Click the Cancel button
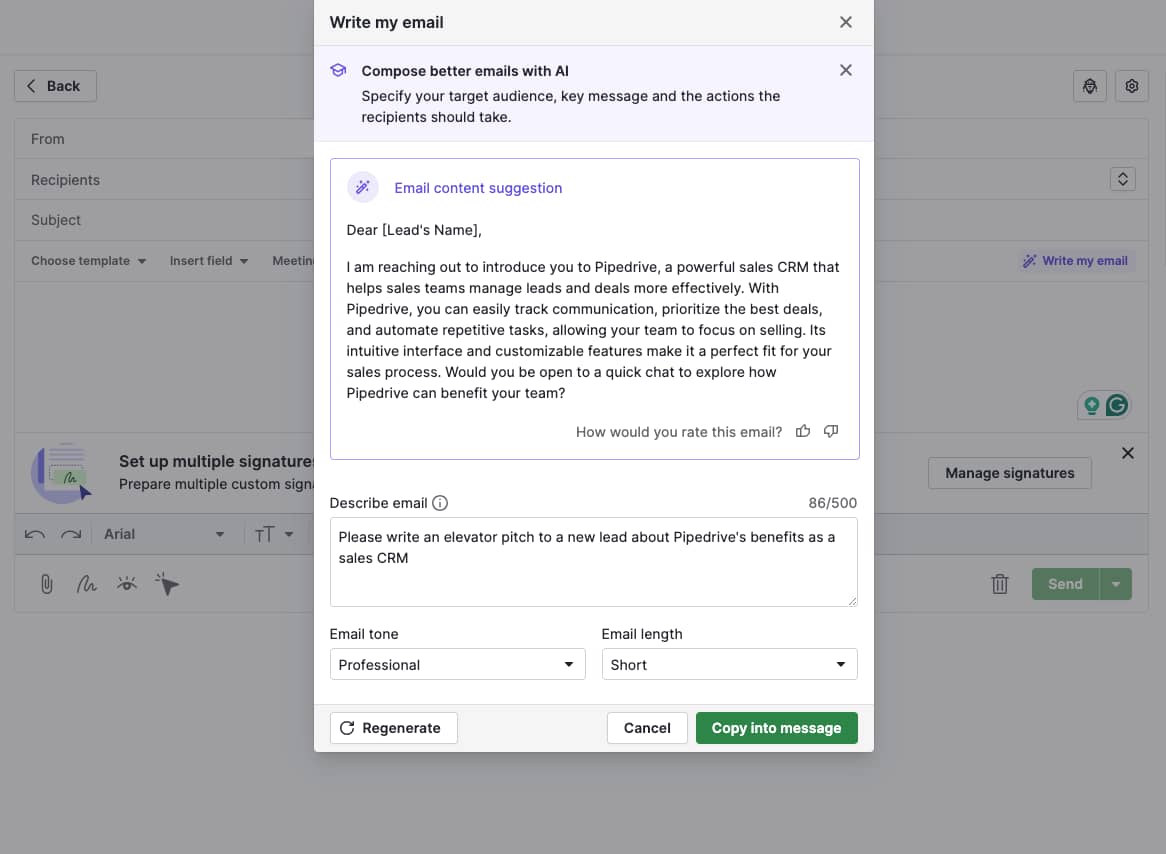Image resolution: width=1166 pixels, height=854 pixels. tap(647, 728)
